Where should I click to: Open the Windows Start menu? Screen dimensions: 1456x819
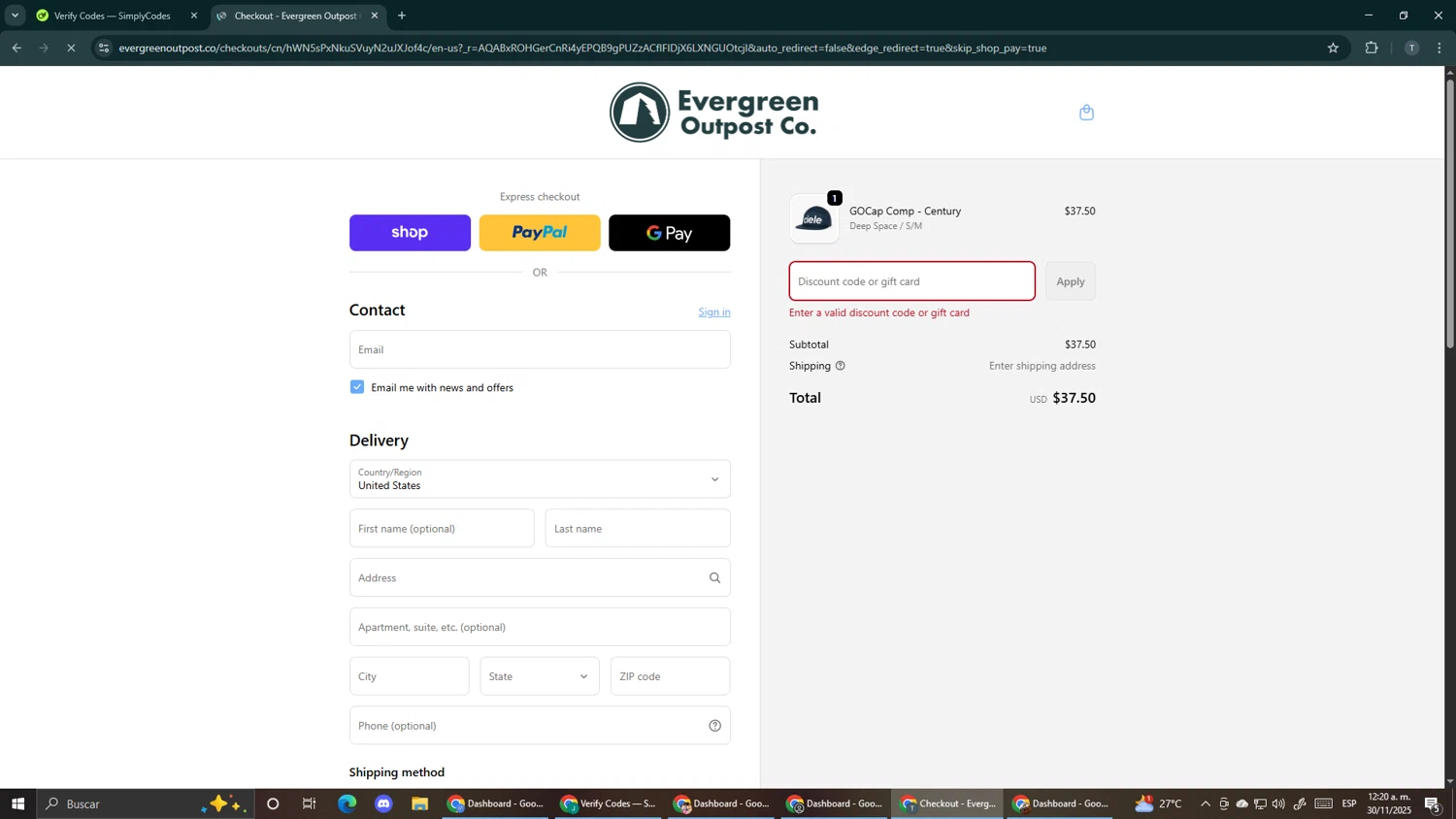pos(17,803)
